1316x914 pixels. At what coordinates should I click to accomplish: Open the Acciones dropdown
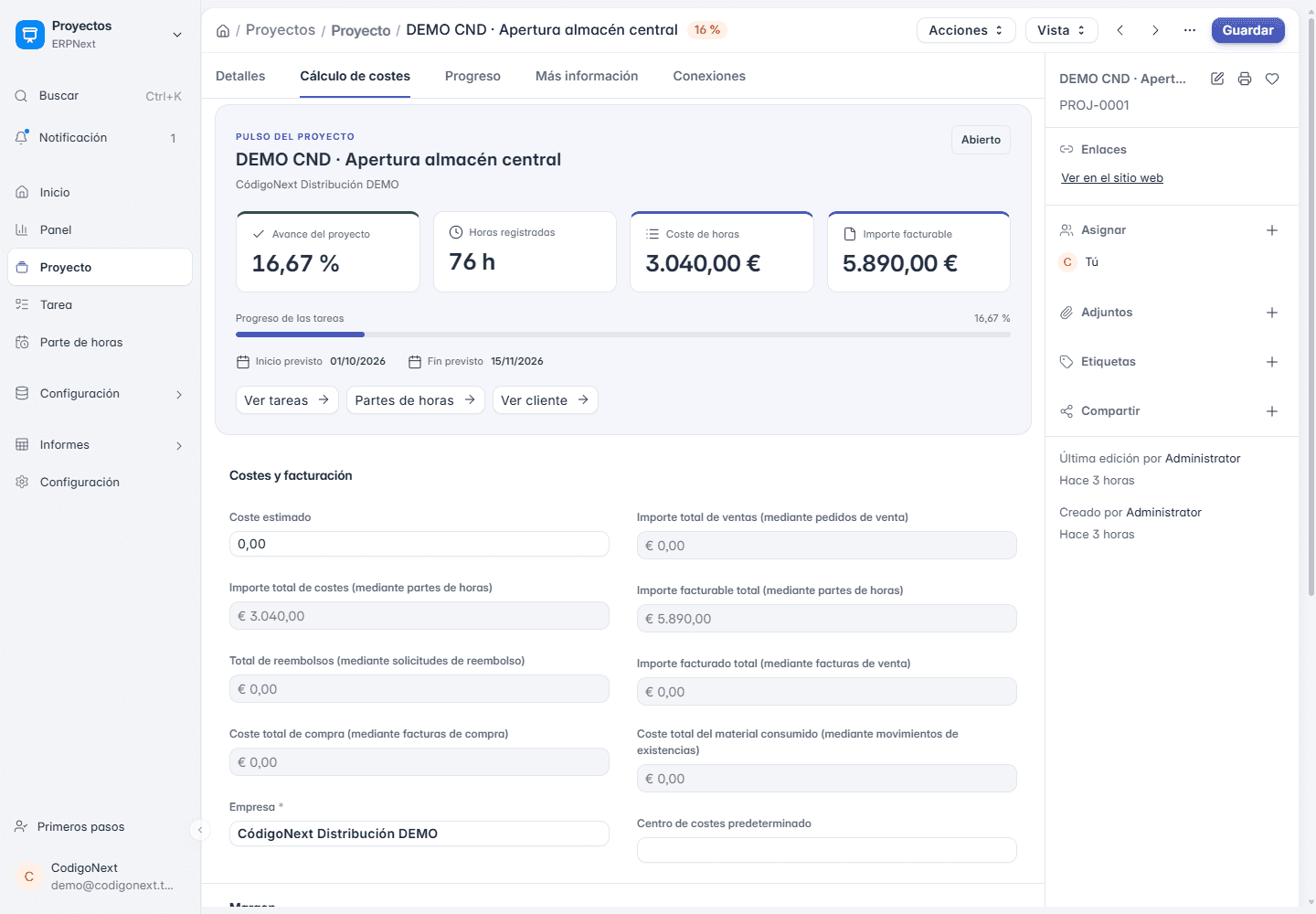coord(966,30)
